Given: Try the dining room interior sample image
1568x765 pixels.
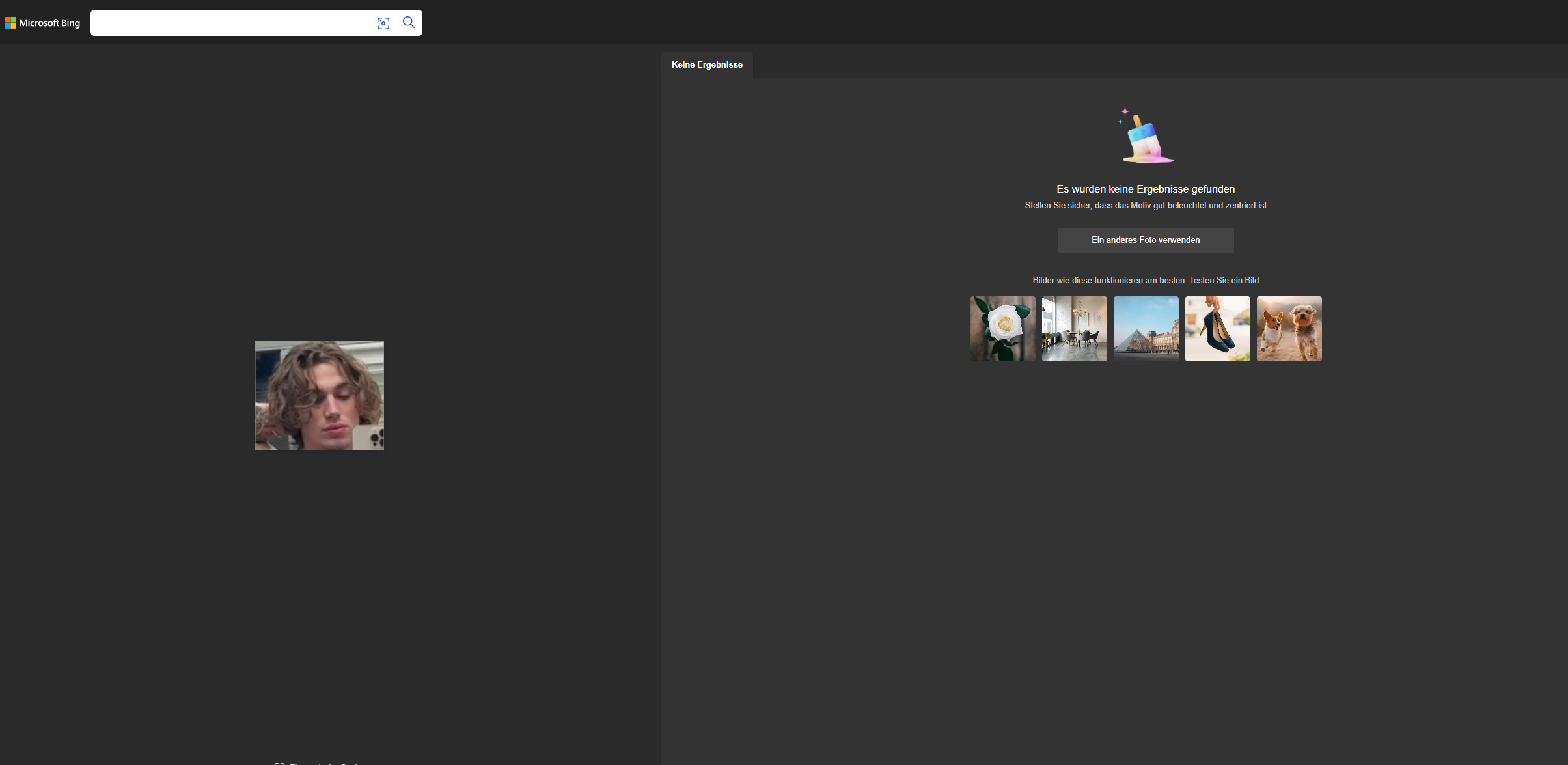Looking at the screenshot, I should 1074,329.
